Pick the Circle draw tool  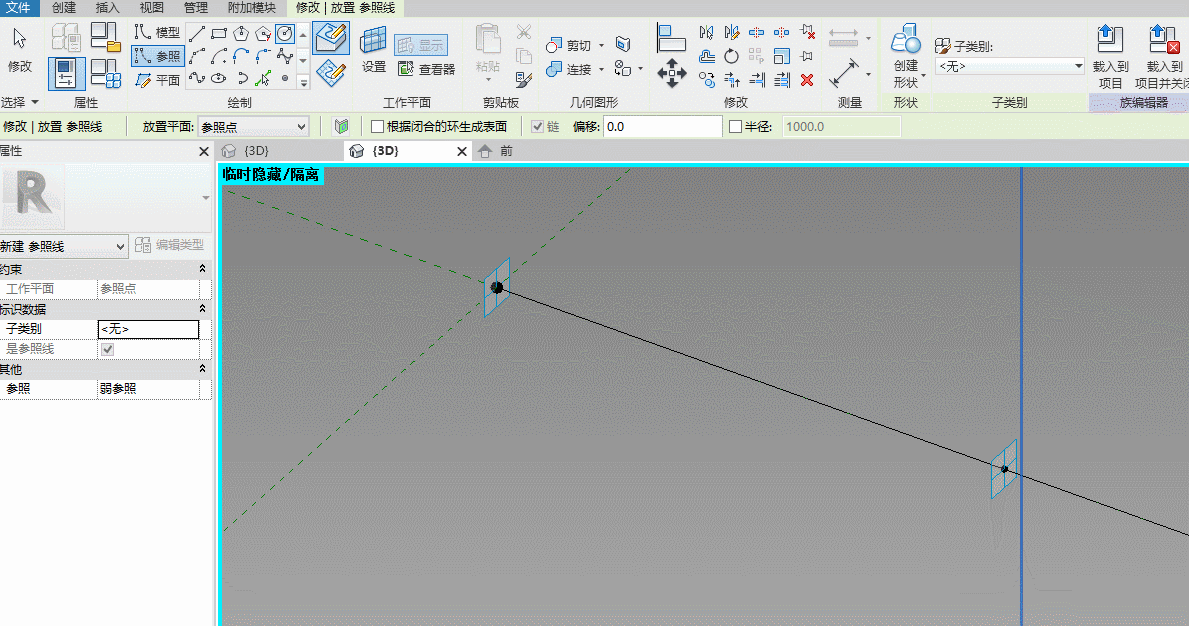pos(284,33)
